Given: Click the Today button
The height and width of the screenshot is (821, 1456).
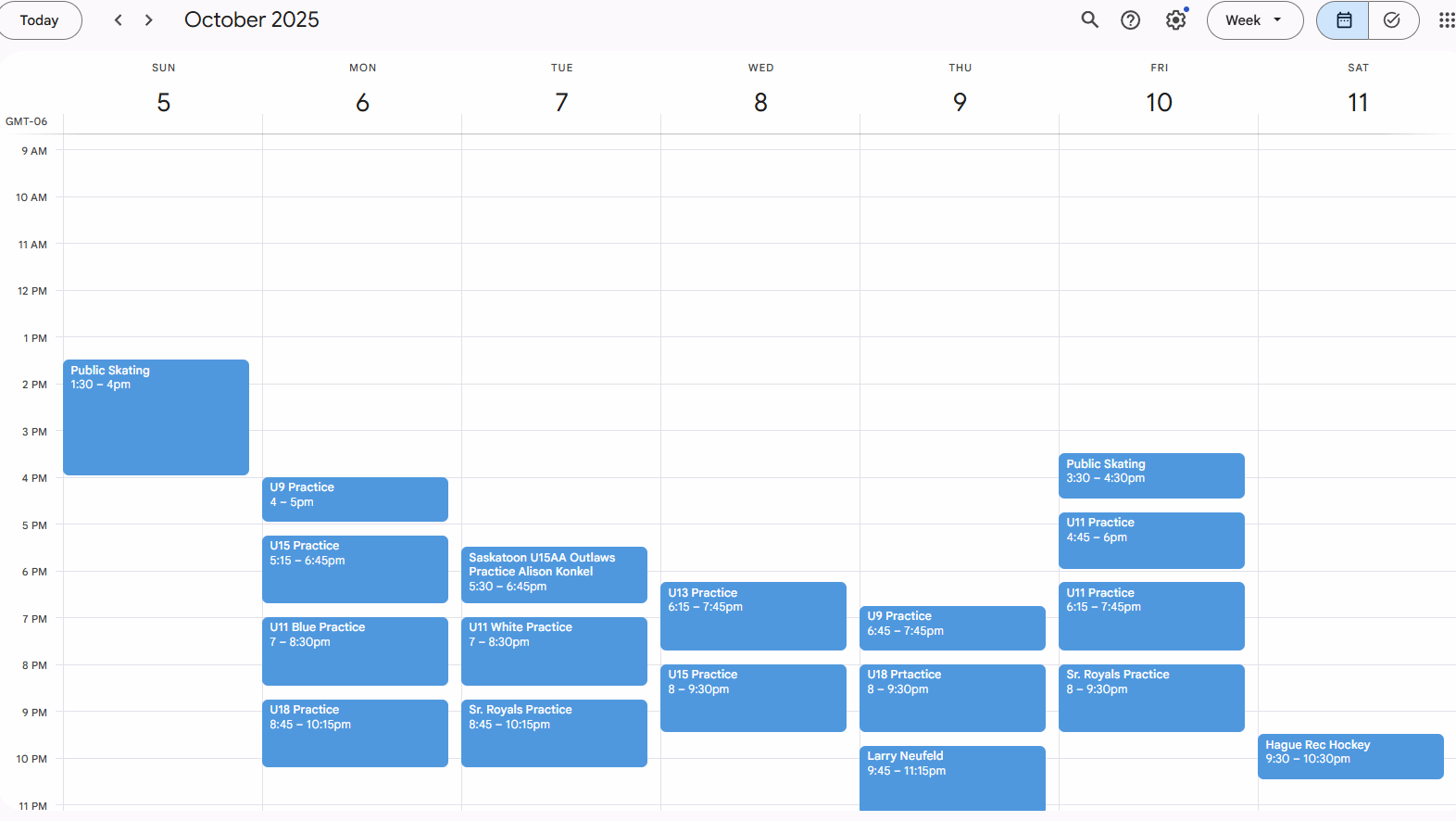Looking at the screenshot, I should click(39, 19).
